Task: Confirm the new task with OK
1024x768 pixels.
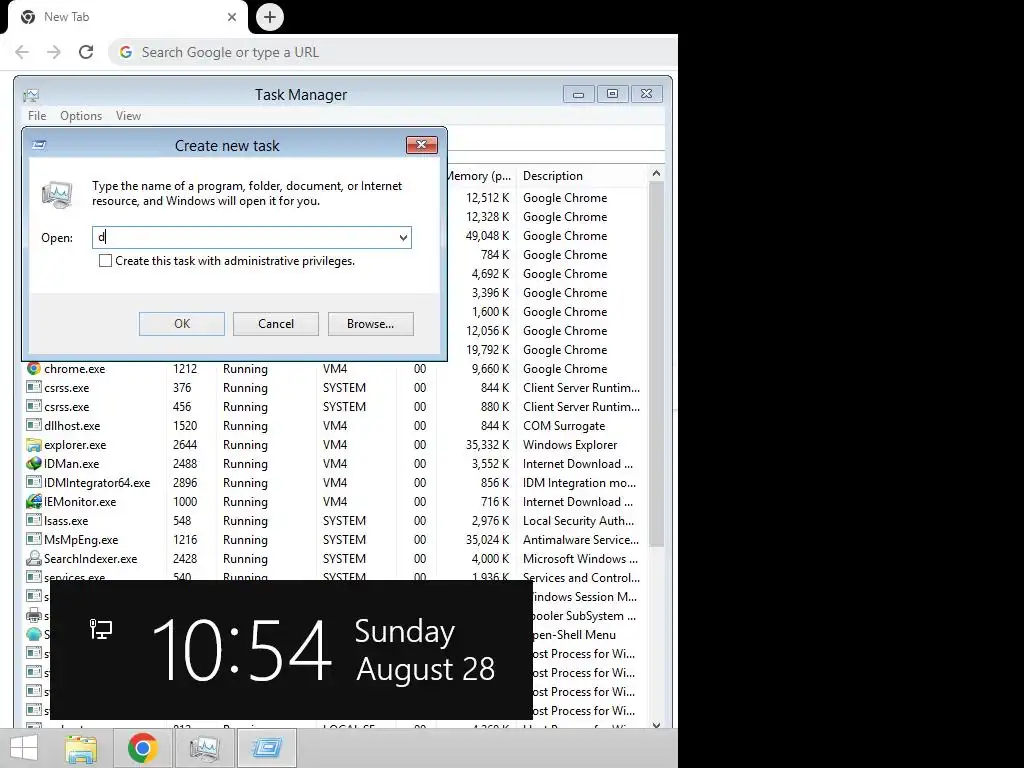Action: tap(182, 324)
